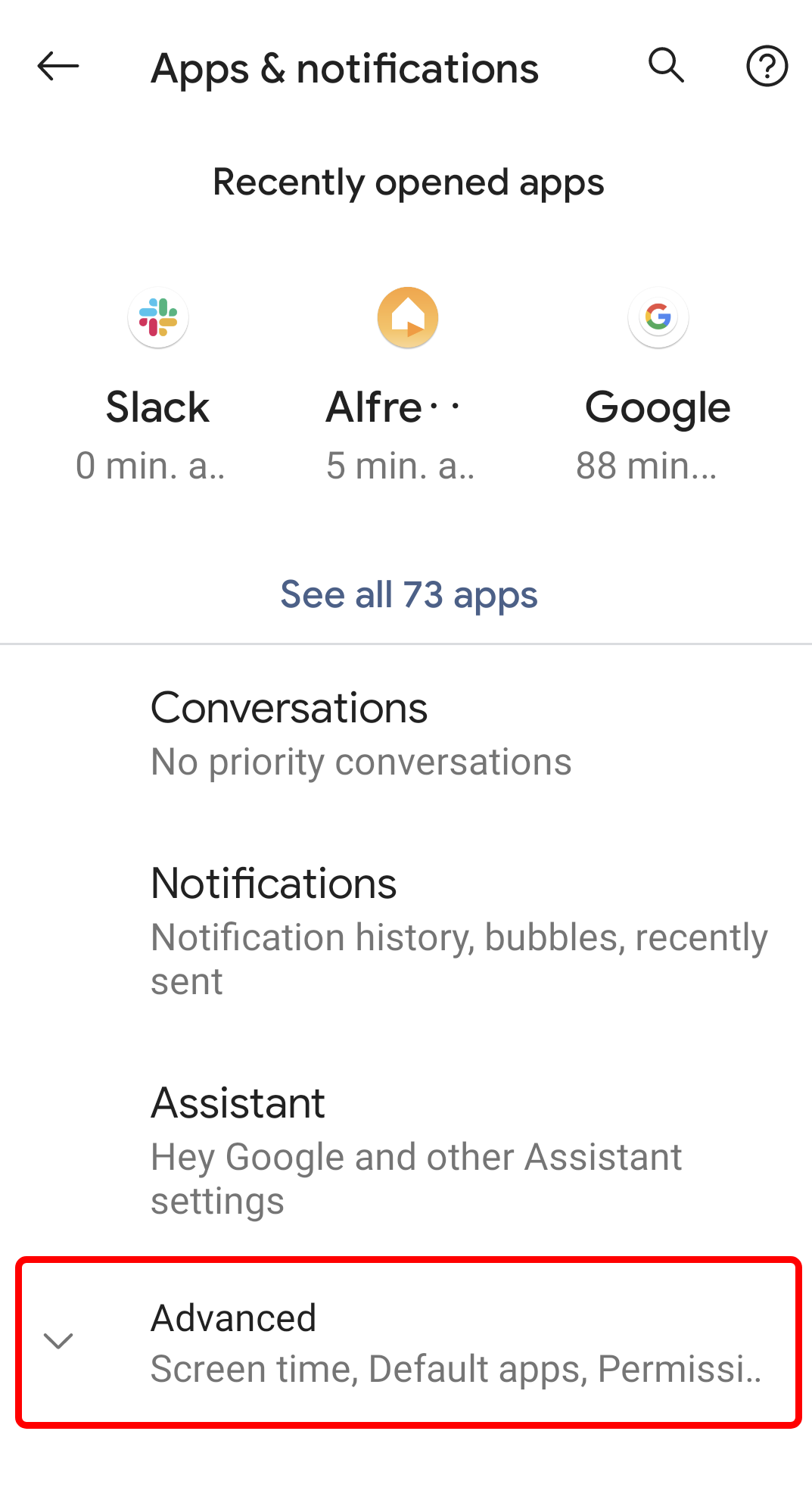Open the Notifications settings entry

[x=406, y=931]
